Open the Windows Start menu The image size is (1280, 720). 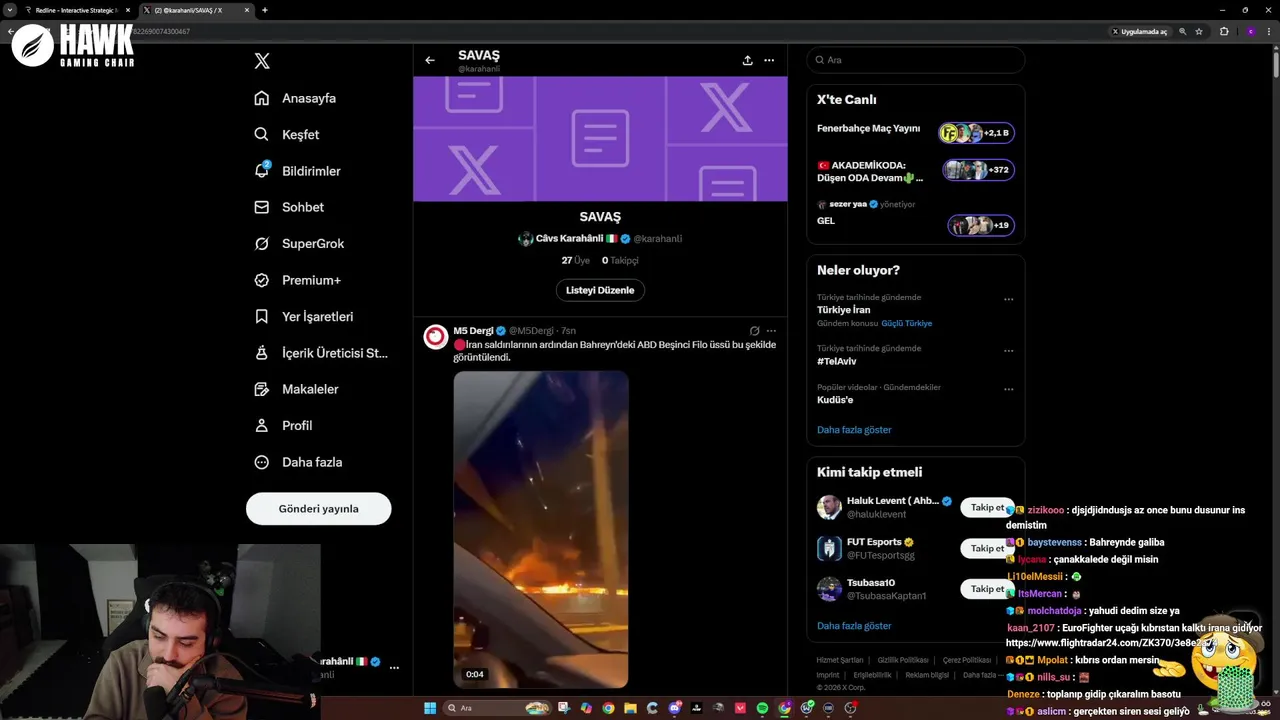point(430,708)
